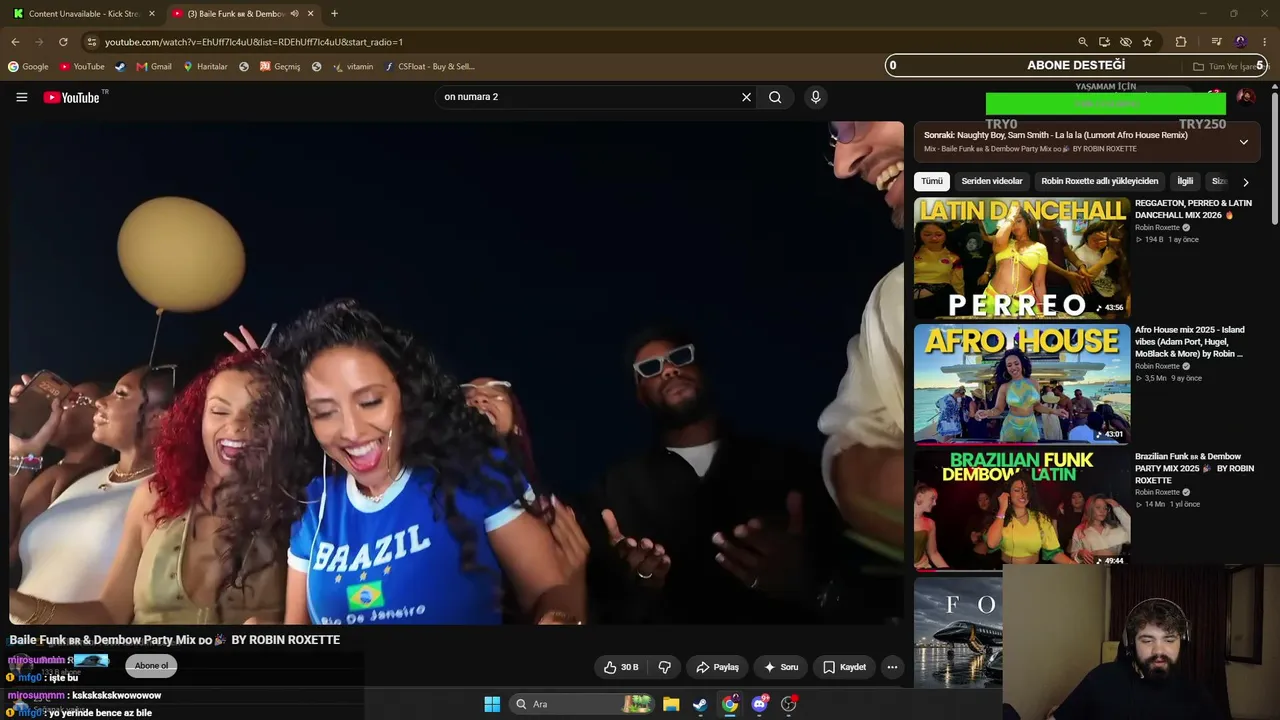Open a new browser tab
Screen dimensions: 1280x720
pyautogui.click(x=334, y=14)
